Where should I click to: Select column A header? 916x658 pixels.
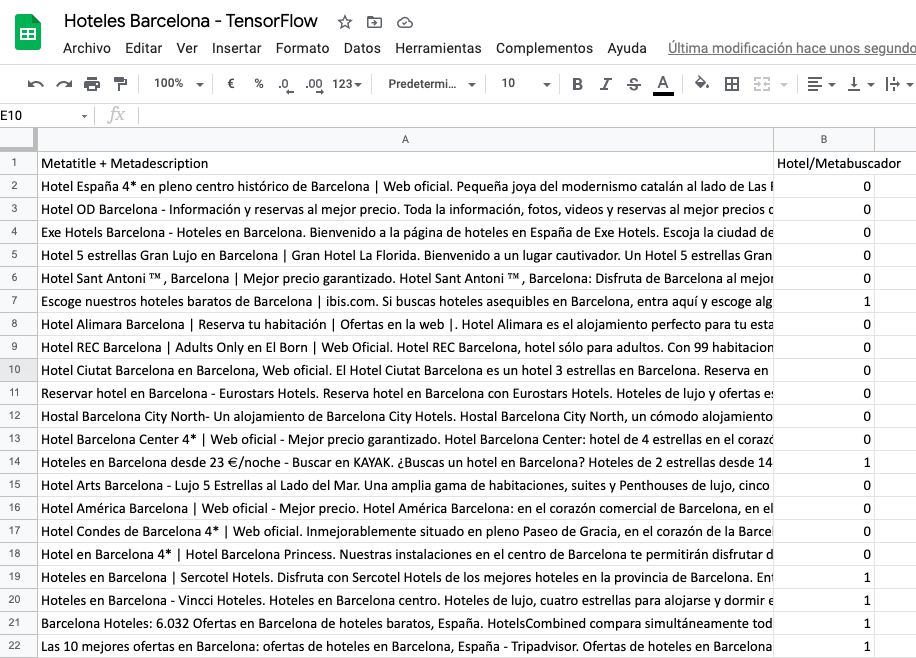pyautogui.click(x=405, y=140)
